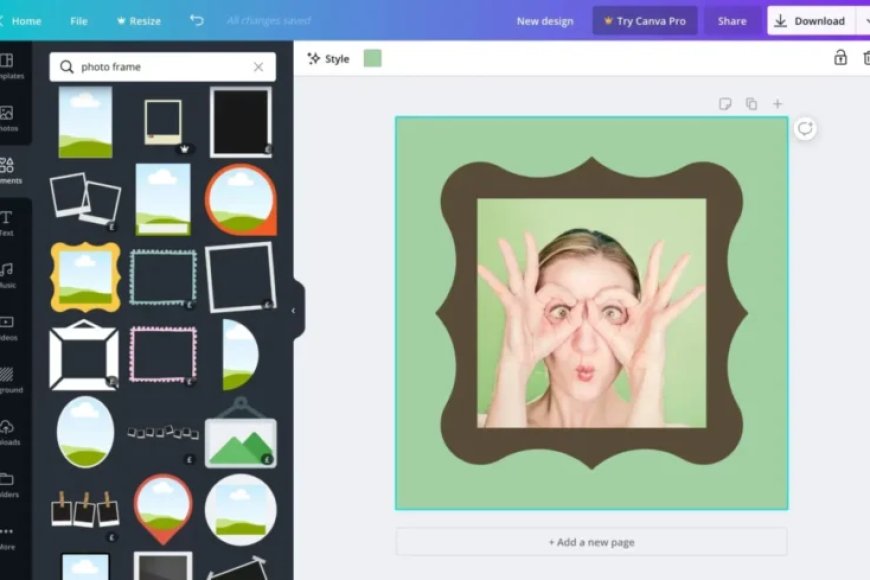The width and height of the screenshot is (870, 580).
Task: Duplicate the current page
Action: coord(751,103)
